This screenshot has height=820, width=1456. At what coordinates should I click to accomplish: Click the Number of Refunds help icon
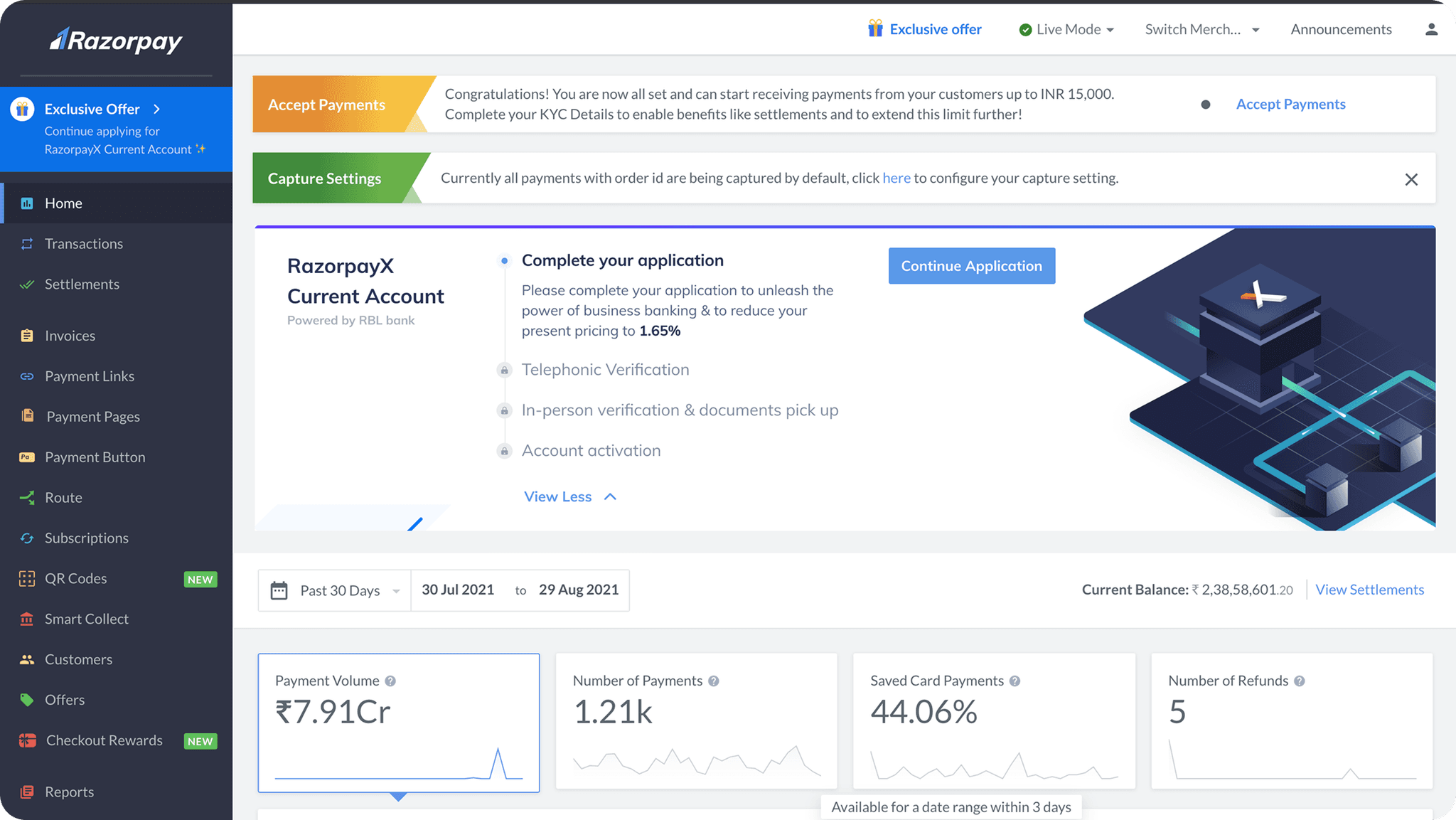(1300, 681)
